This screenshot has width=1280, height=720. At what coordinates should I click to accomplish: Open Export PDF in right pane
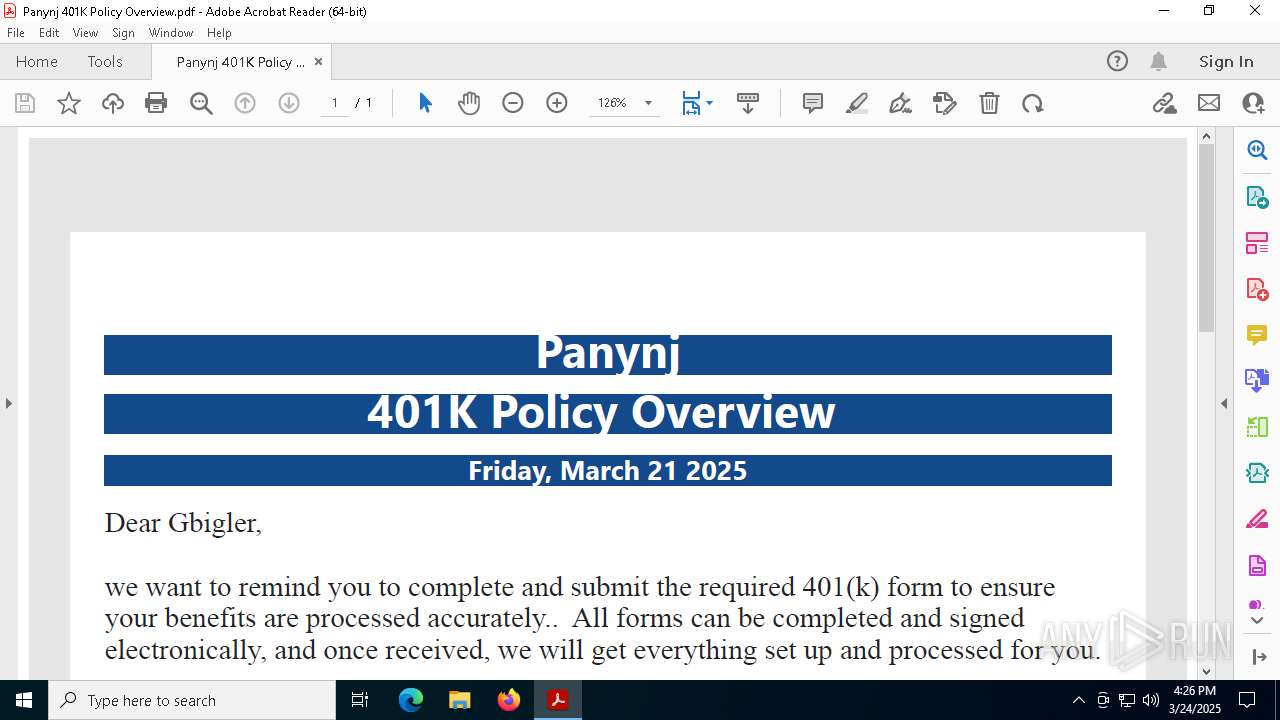coord(1257,197)
